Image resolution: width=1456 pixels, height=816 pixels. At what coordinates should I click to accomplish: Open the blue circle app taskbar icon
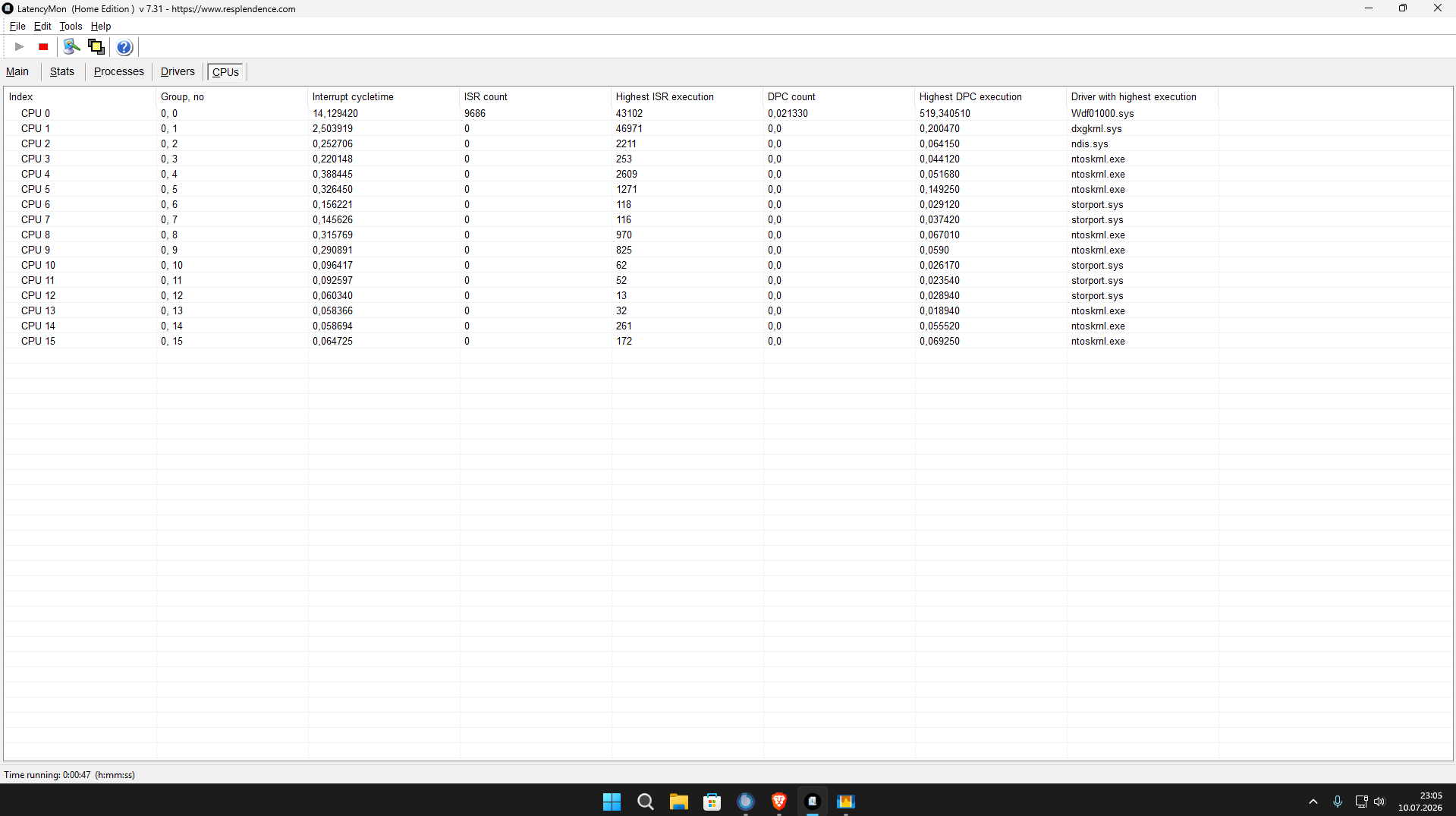pos(745,802)
